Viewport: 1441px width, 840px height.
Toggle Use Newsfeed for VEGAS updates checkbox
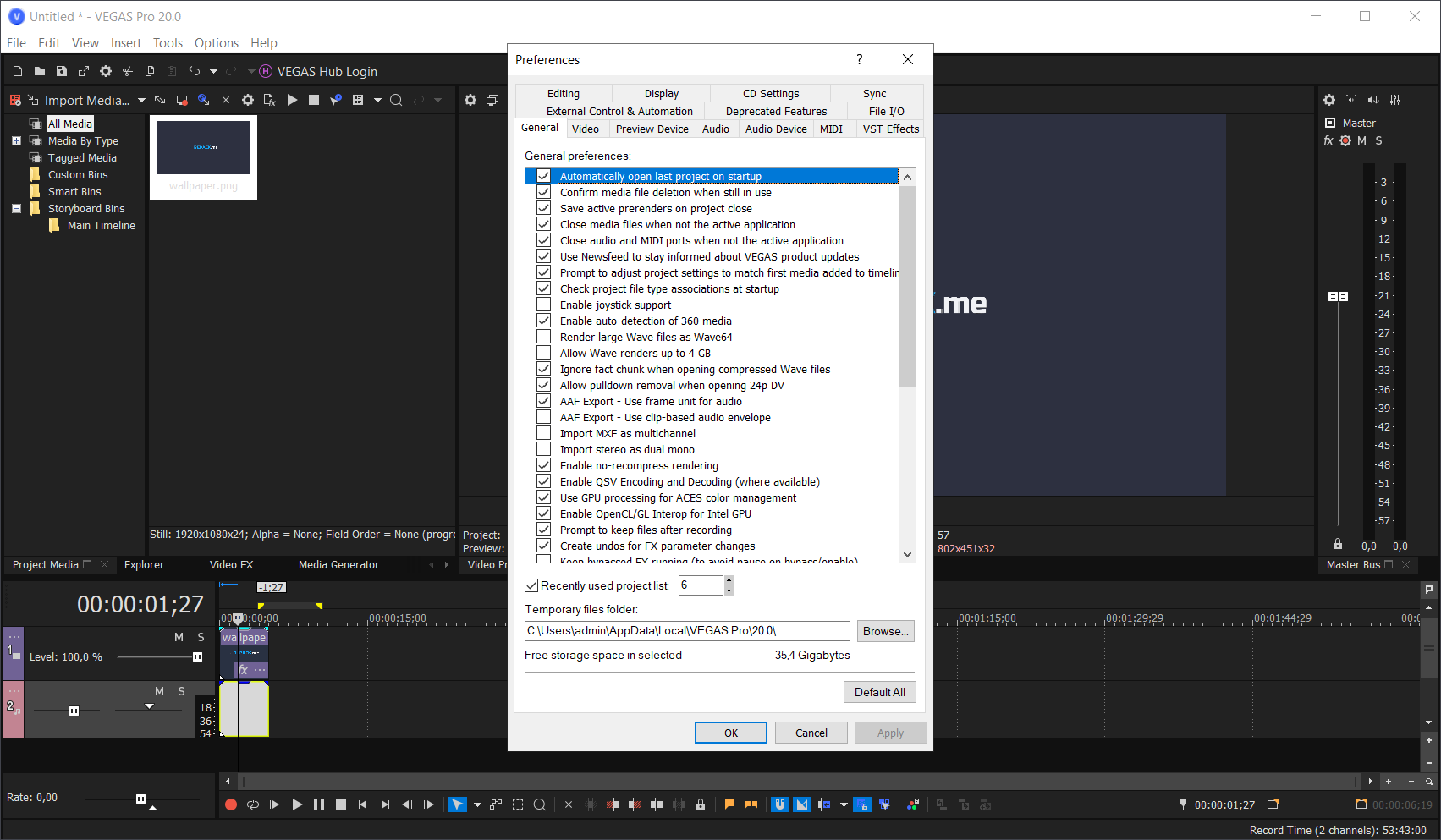[x=544, y=257]
